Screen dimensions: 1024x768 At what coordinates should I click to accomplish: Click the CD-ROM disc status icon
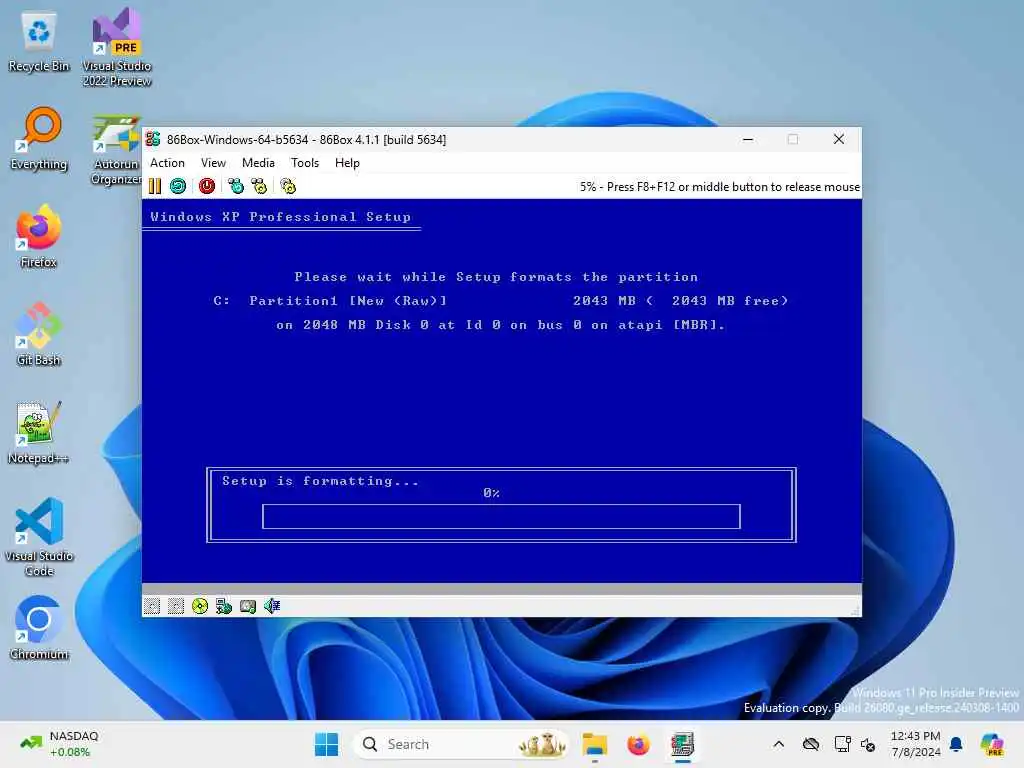(x=200, y=606)
